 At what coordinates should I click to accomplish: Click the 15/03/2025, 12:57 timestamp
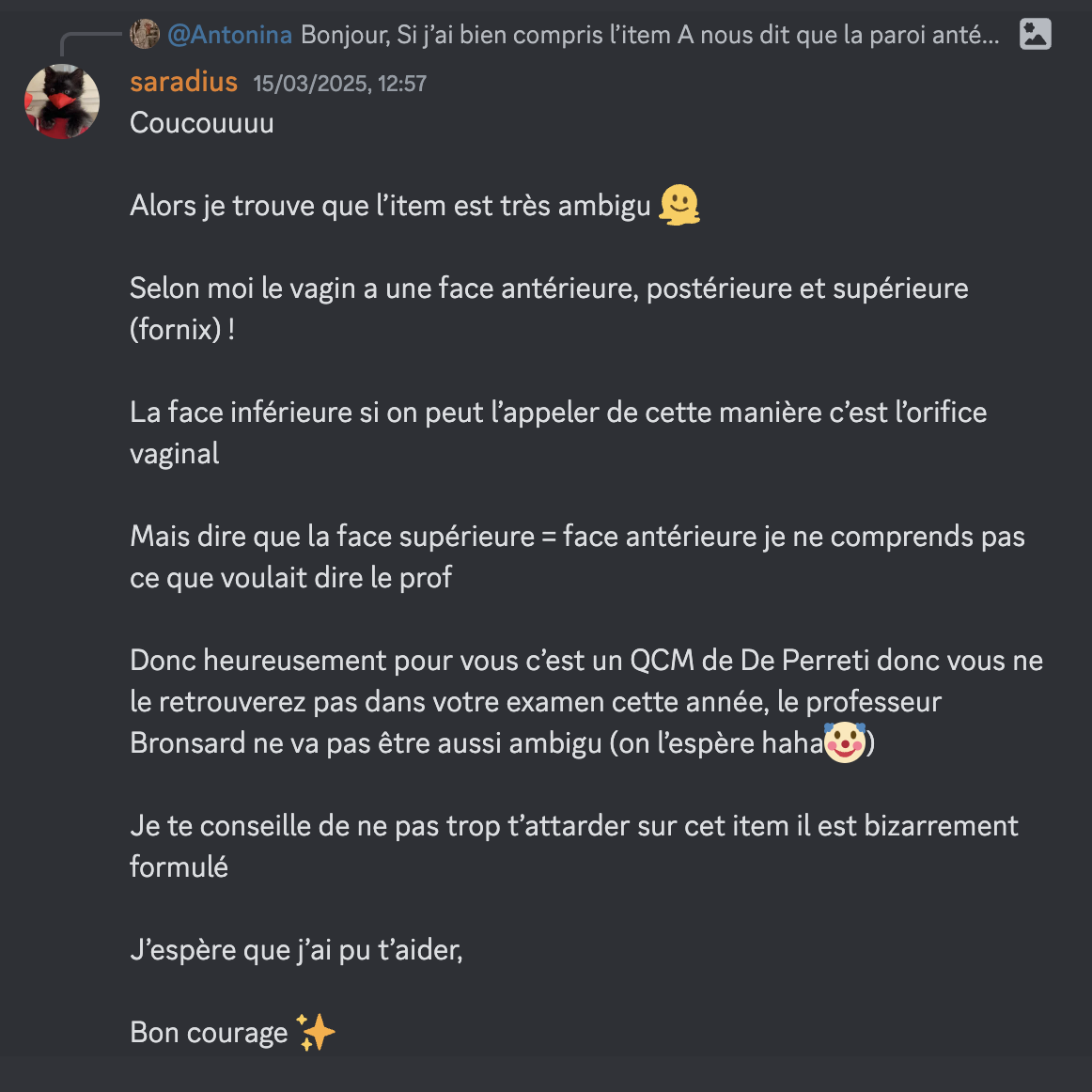pyautogui.click(x=340, y=84)
